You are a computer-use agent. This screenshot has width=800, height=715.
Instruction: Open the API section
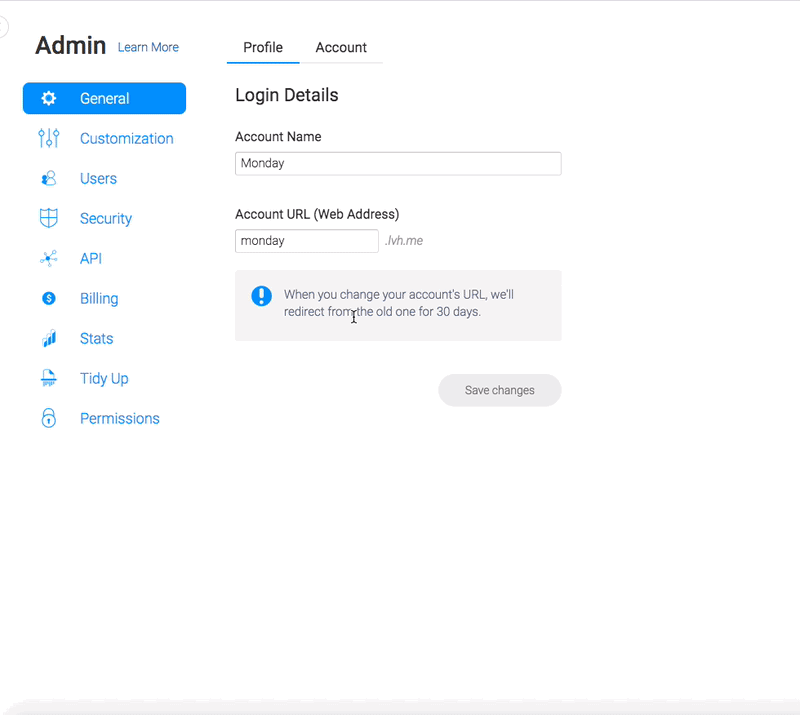(x=91, y=258)
